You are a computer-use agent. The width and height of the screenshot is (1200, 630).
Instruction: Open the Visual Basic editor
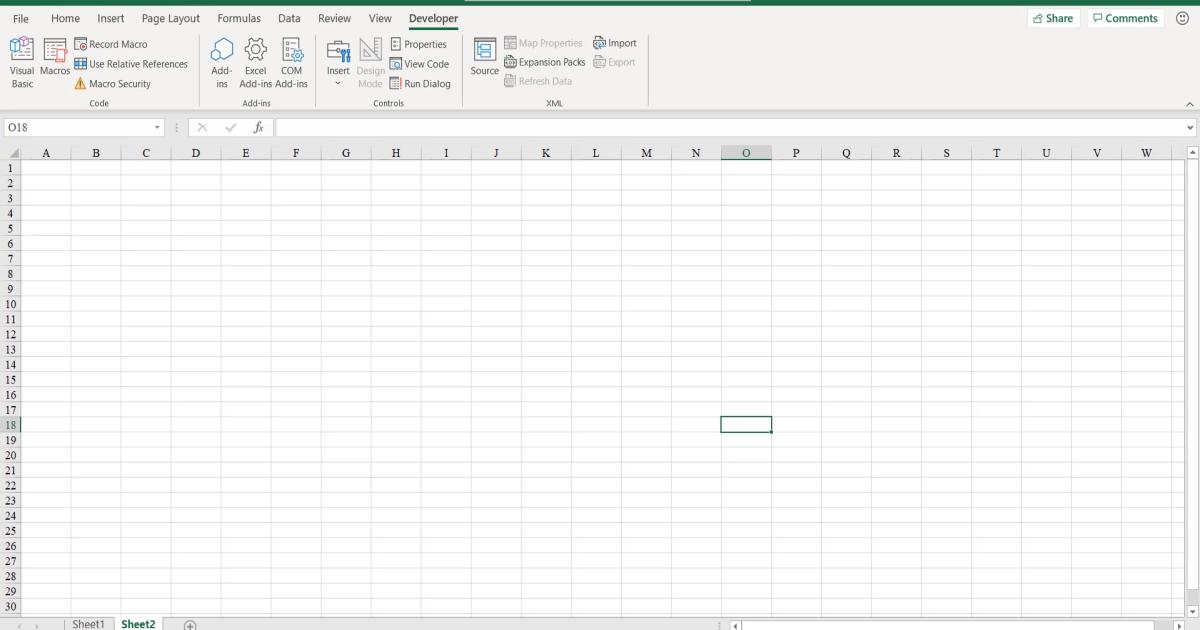tap(21, 60)
